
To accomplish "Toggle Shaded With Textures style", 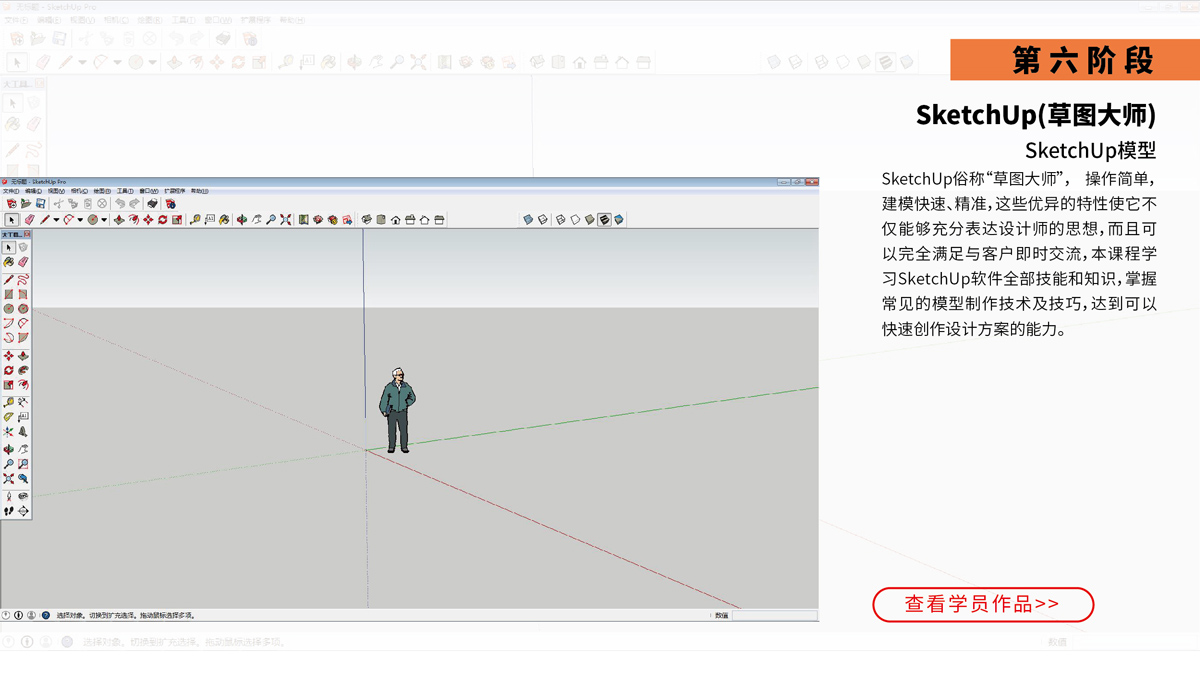I will pos(604,219).
